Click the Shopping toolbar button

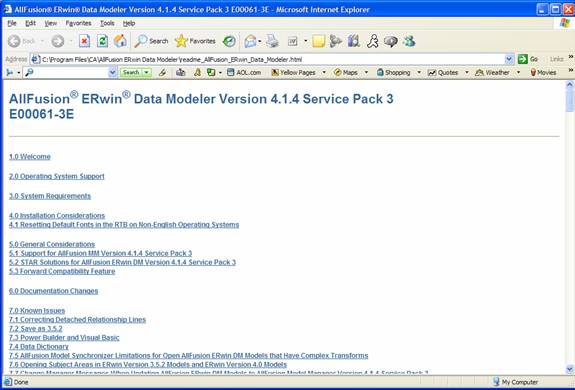click(393, 73)
